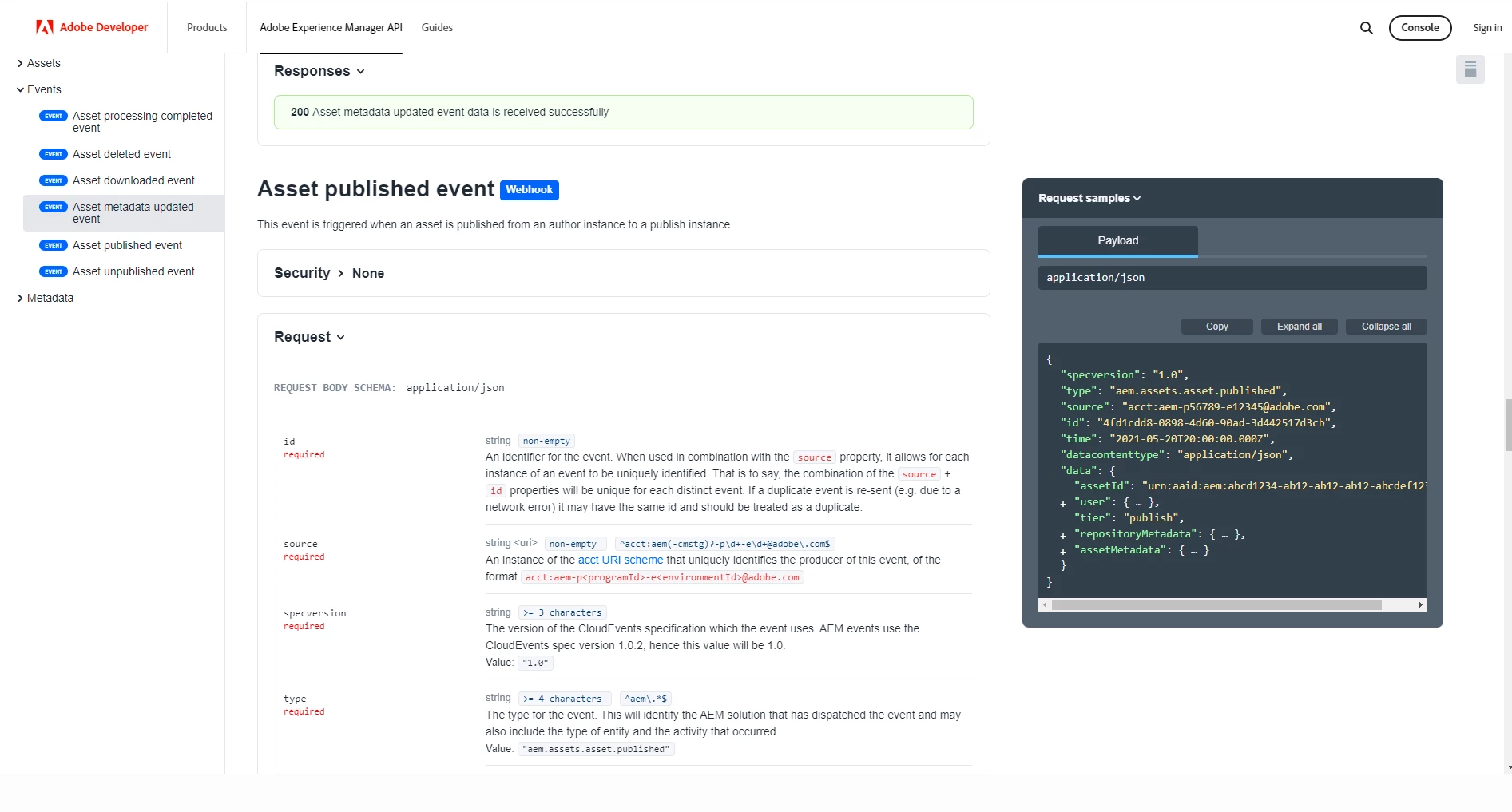Copy the payload sample
The width and height of the screenshot is (1512, 812).
(1217, 327)
